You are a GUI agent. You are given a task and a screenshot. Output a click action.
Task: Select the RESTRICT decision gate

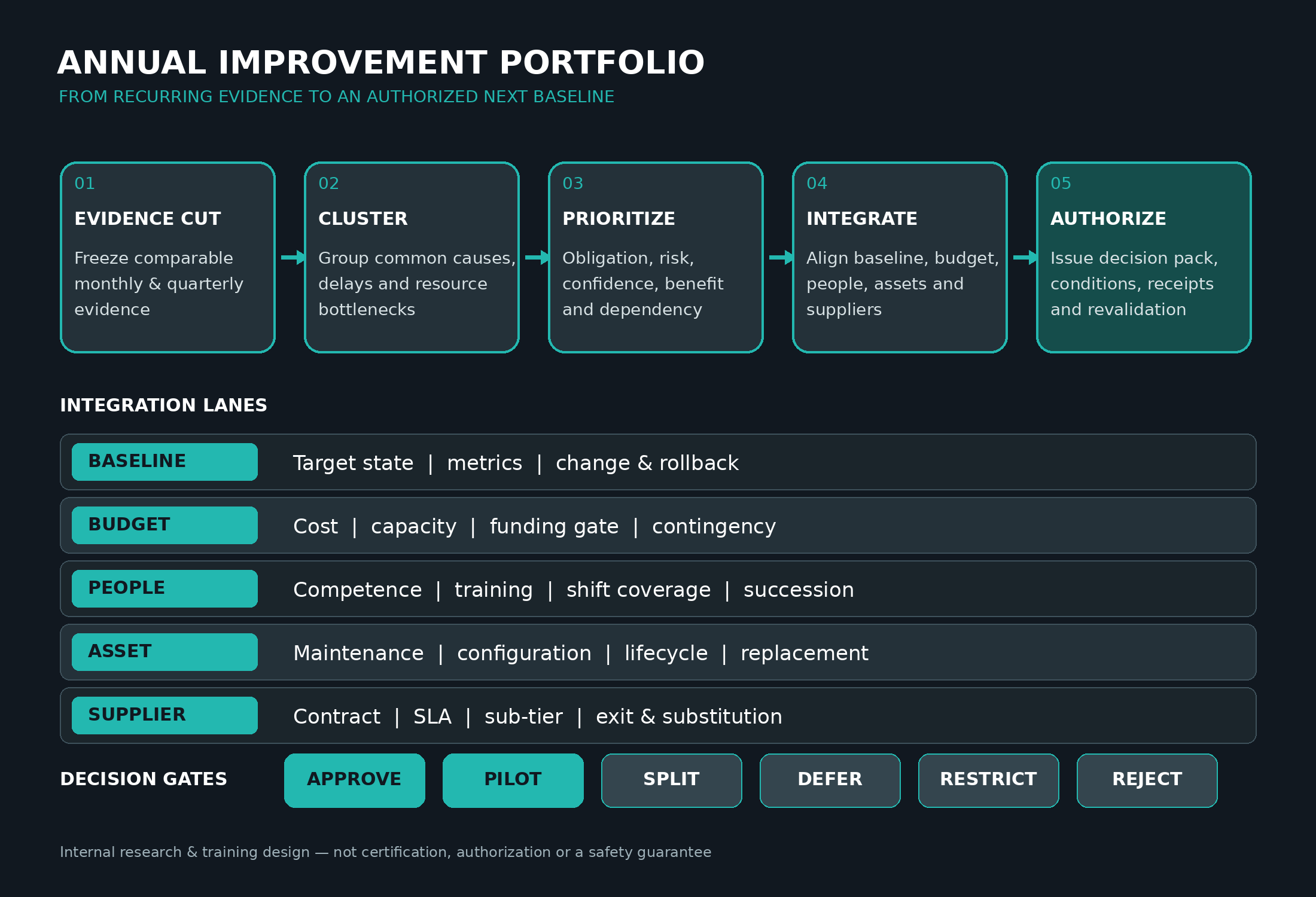[989, 780]
